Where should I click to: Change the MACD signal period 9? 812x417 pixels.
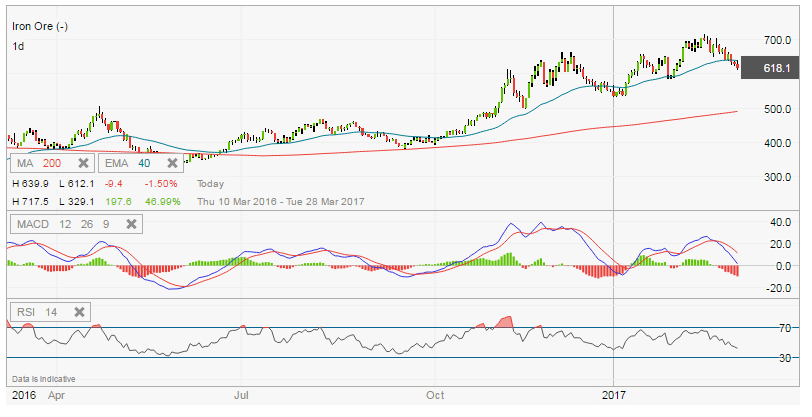[x=106, y=224]
